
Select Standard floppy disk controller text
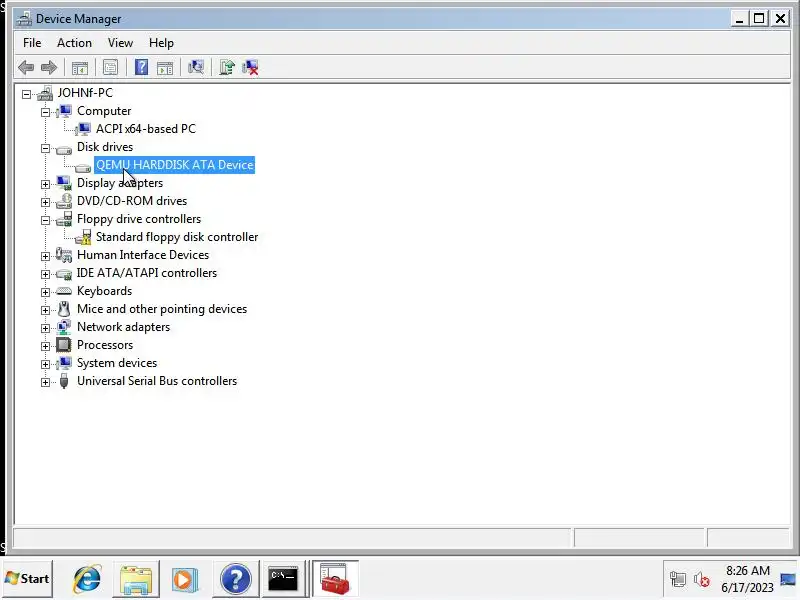click(177, 237)
